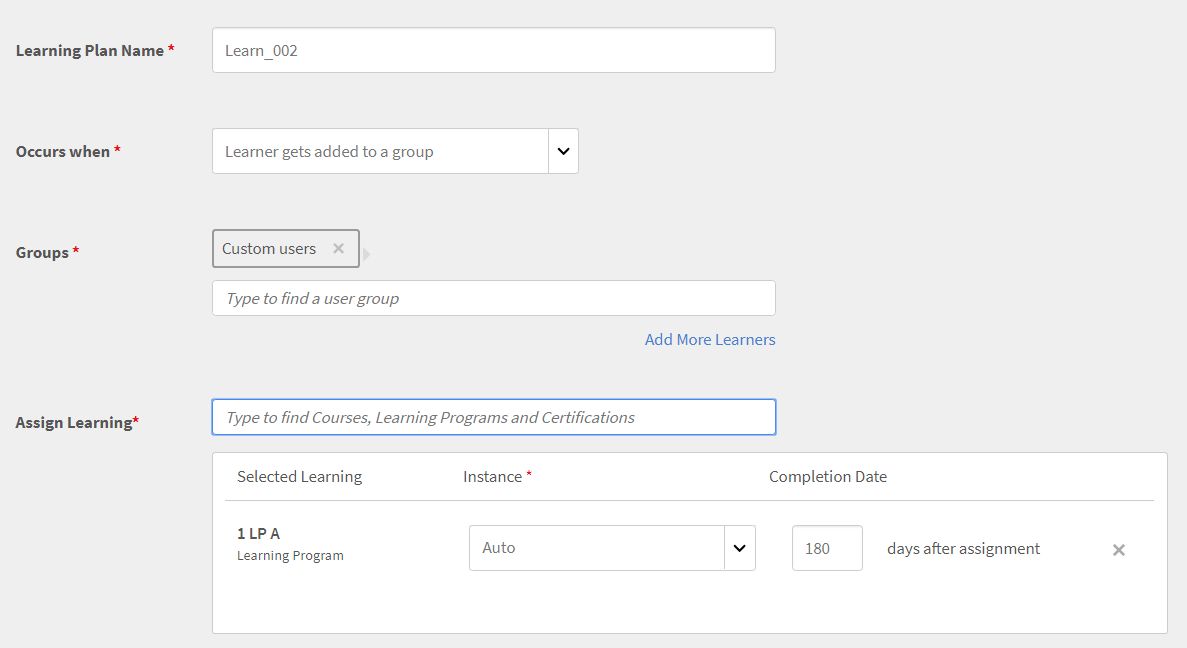Focus the Assign Learning search field
Screen dimensions: 1187x648
click(493, 417)
